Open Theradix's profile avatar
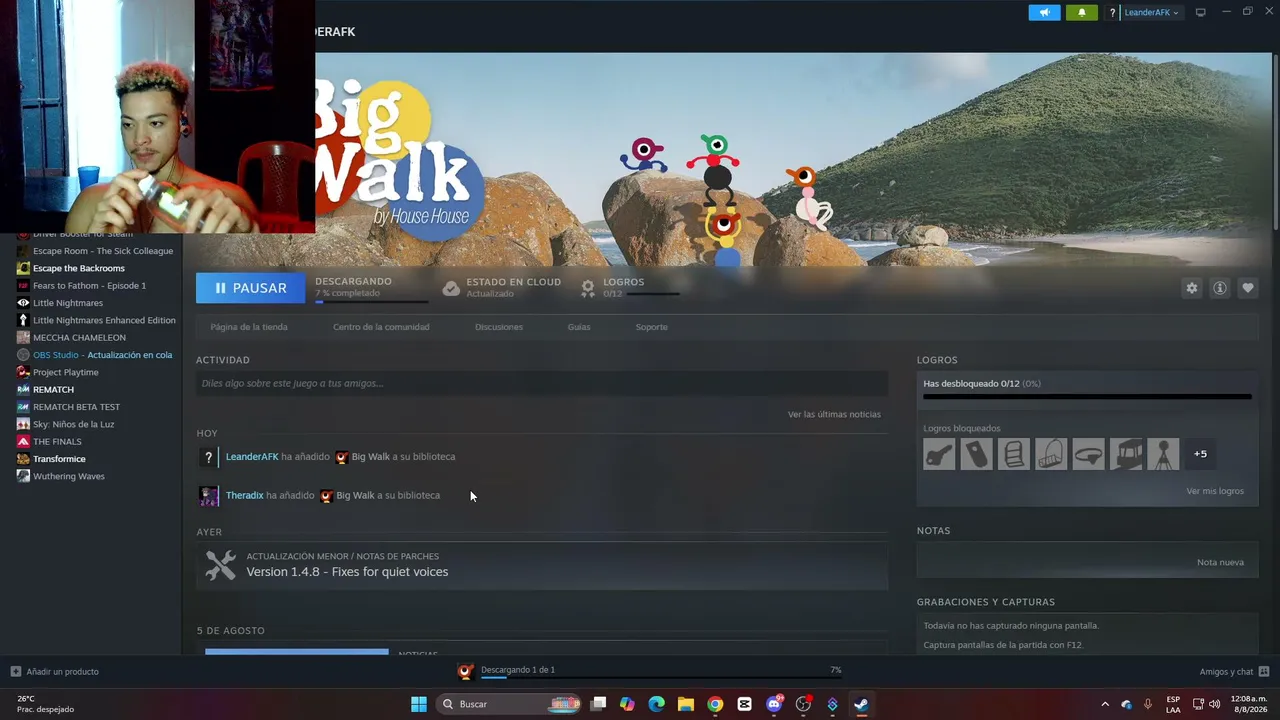This screenshot has width=1280, height=720. (208, 496)
